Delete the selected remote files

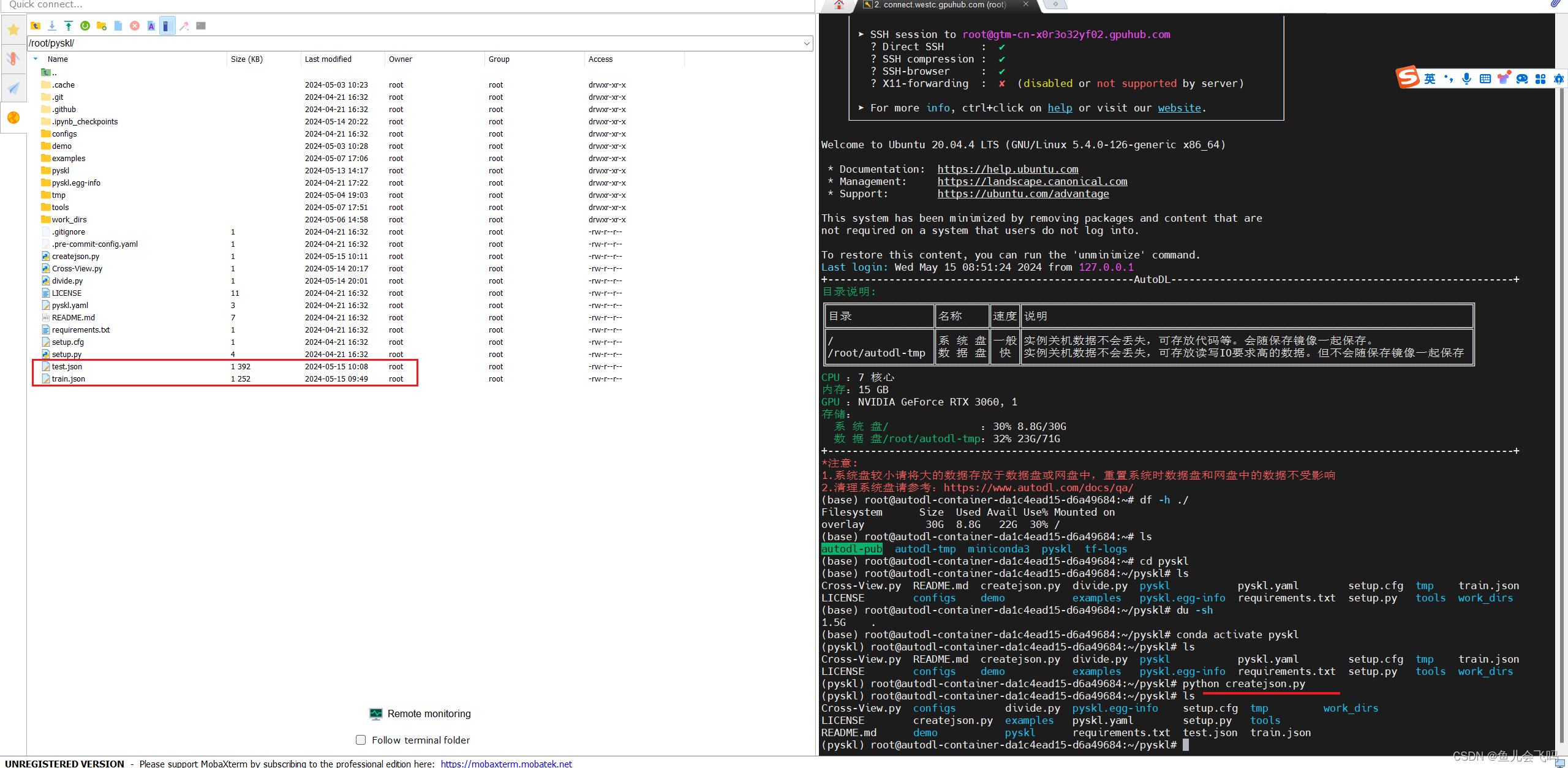coord(135,26)
